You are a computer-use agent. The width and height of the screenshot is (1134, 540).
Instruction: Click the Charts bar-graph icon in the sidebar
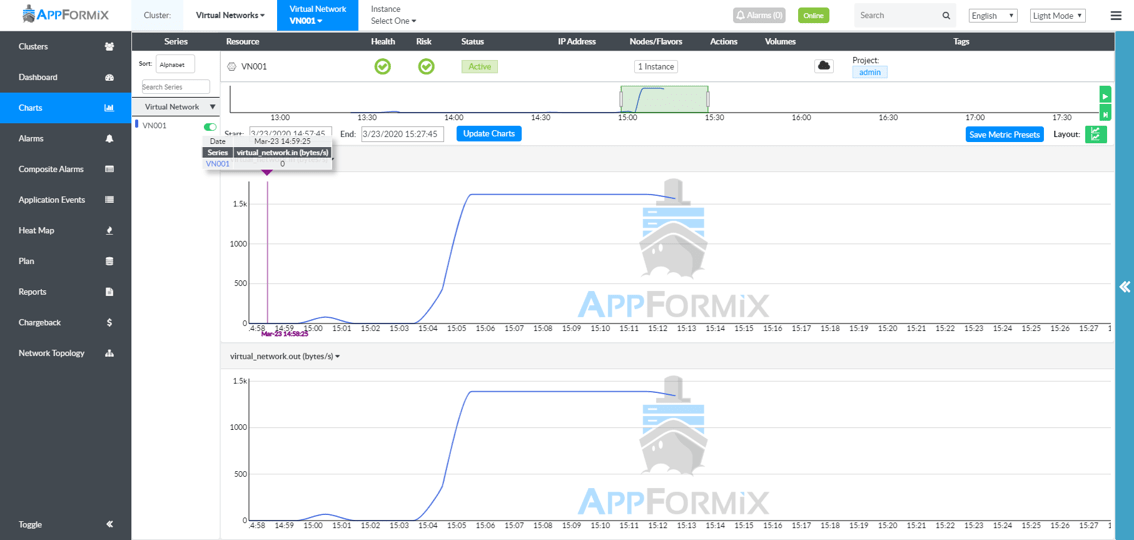click(109, 108)
